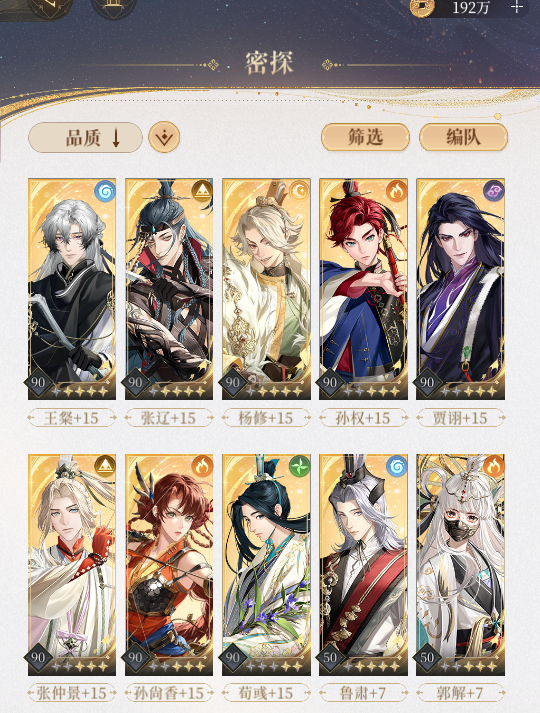
Task: Click the mountain element icon on 张辽 card
Action: coord(202,191)
